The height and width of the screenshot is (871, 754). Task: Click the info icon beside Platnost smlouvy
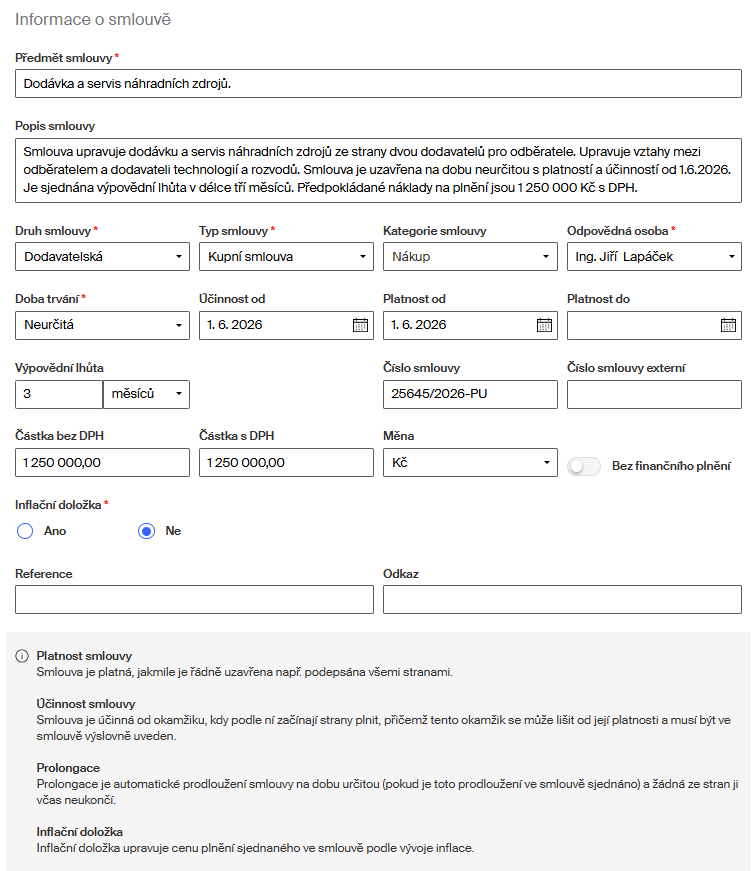[22, 656]
